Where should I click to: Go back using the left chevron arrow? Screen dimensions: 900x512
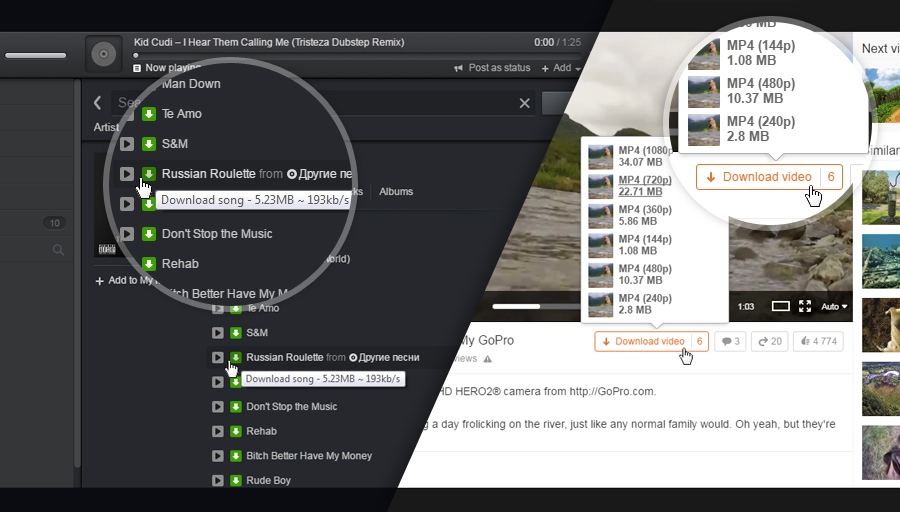[x=98, y=103]
